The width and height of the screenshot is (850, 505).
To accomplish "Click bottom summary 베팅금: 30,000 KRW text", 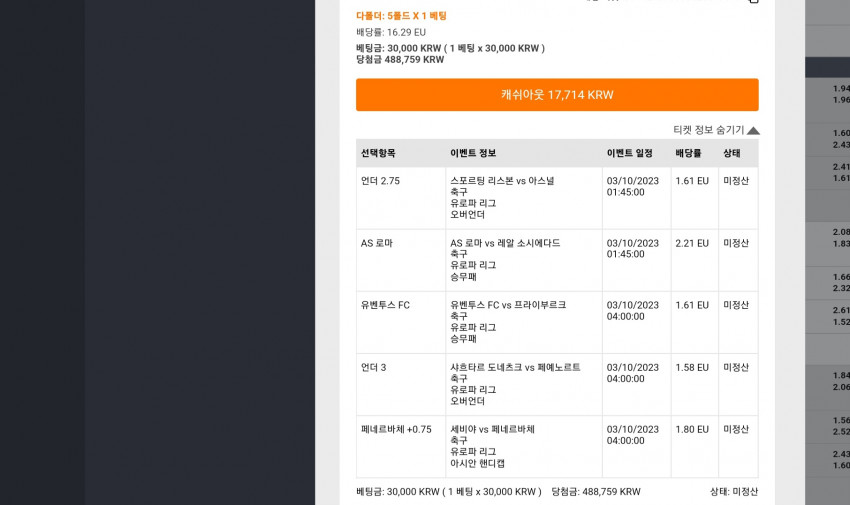I will 449,492.
